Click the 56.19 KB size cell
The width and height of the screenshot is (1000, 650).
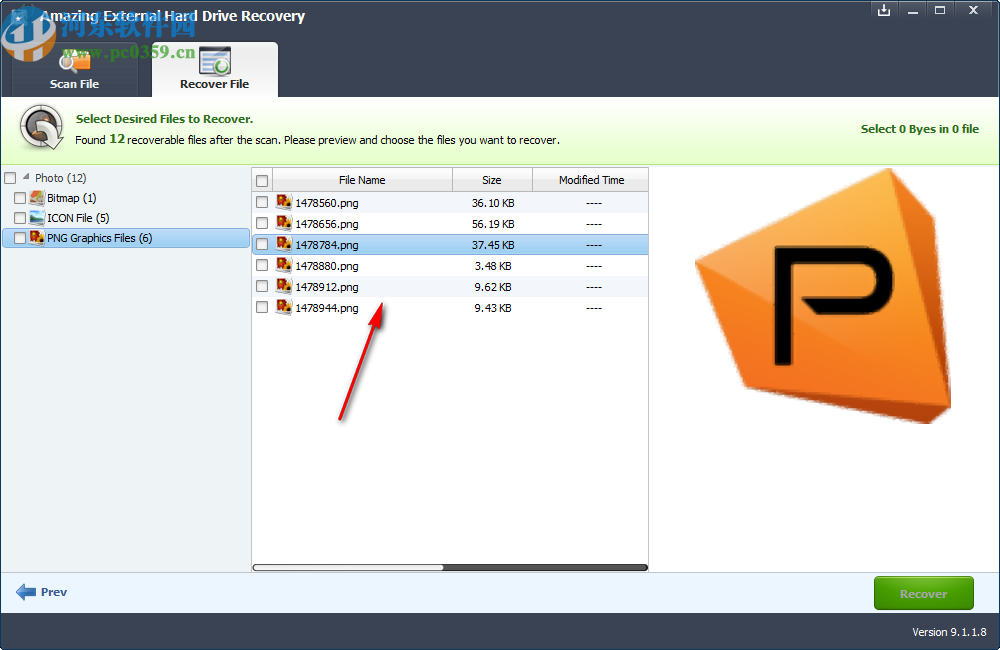click(x=493, y=224)
